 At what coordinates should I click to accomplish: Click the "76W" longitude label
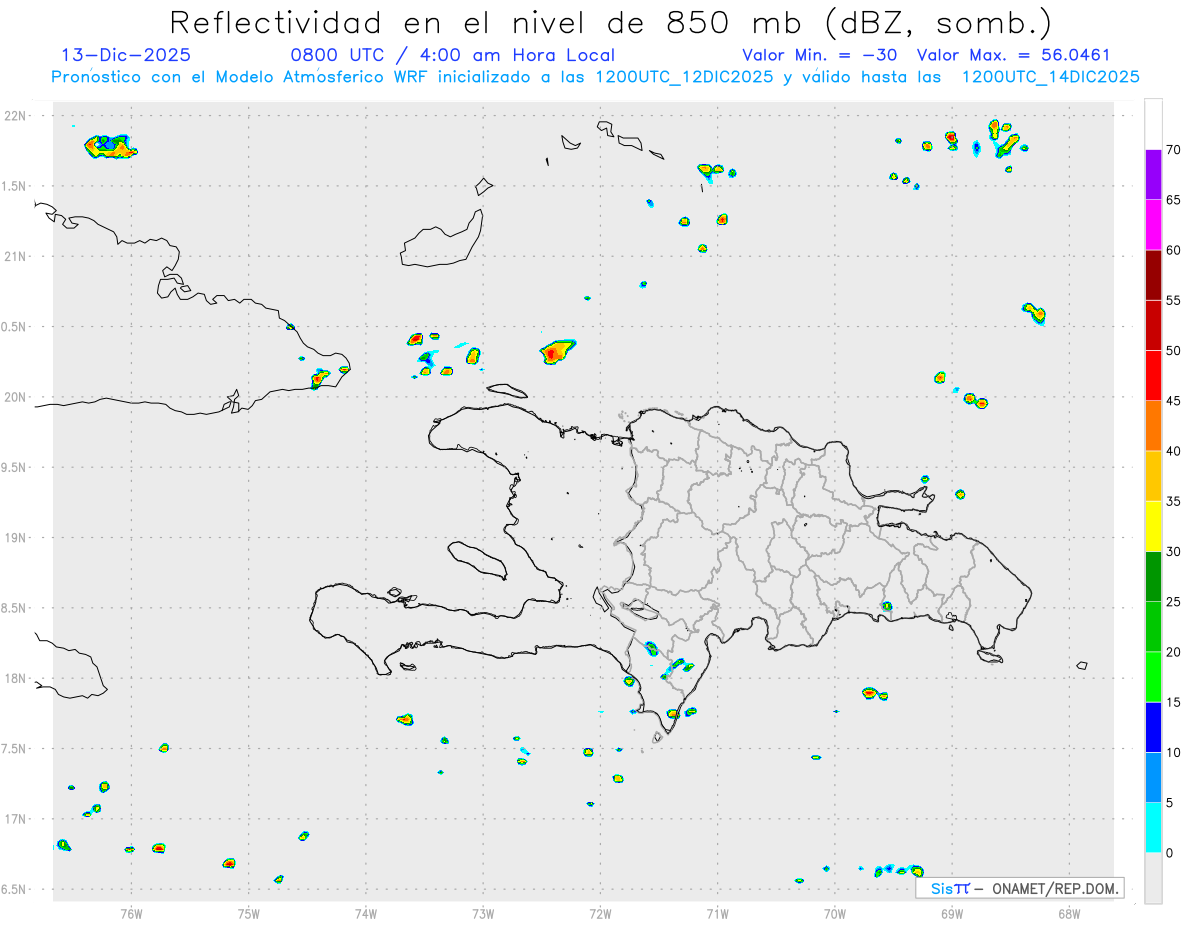coord(131,913)
